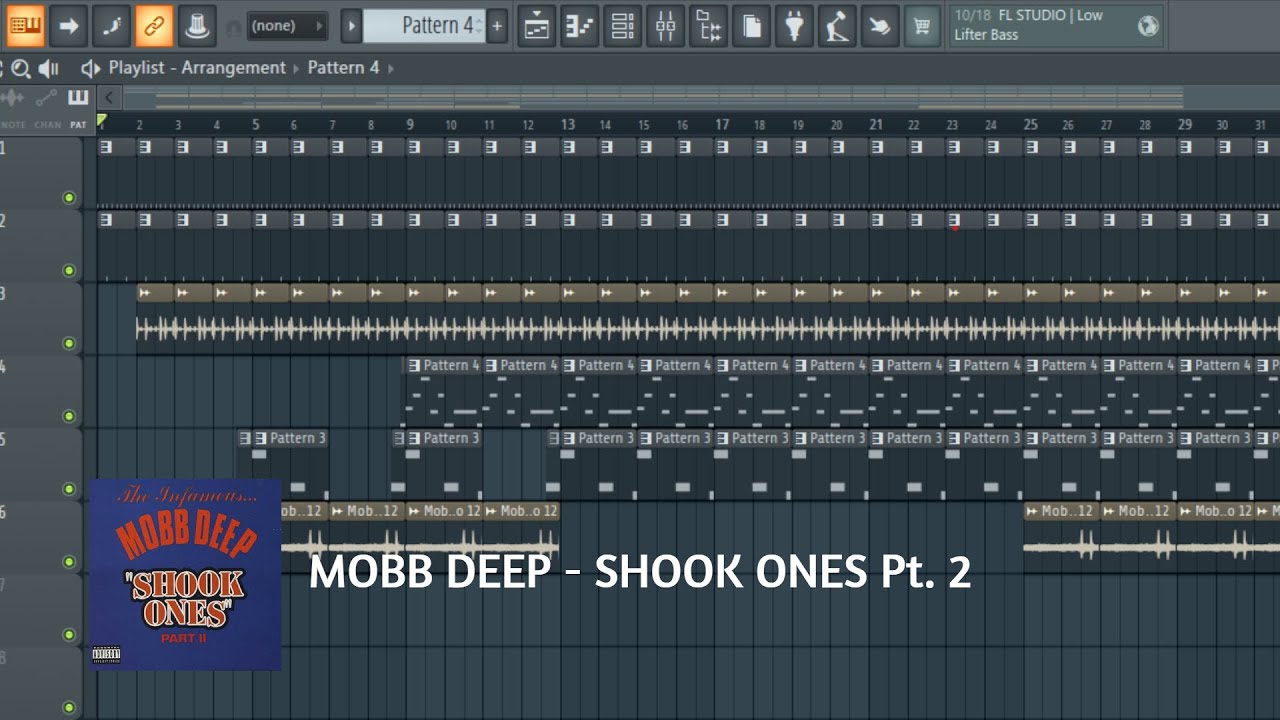Click the playlist overview scrollbar
1280x720 pixels.
coord(653,98)
